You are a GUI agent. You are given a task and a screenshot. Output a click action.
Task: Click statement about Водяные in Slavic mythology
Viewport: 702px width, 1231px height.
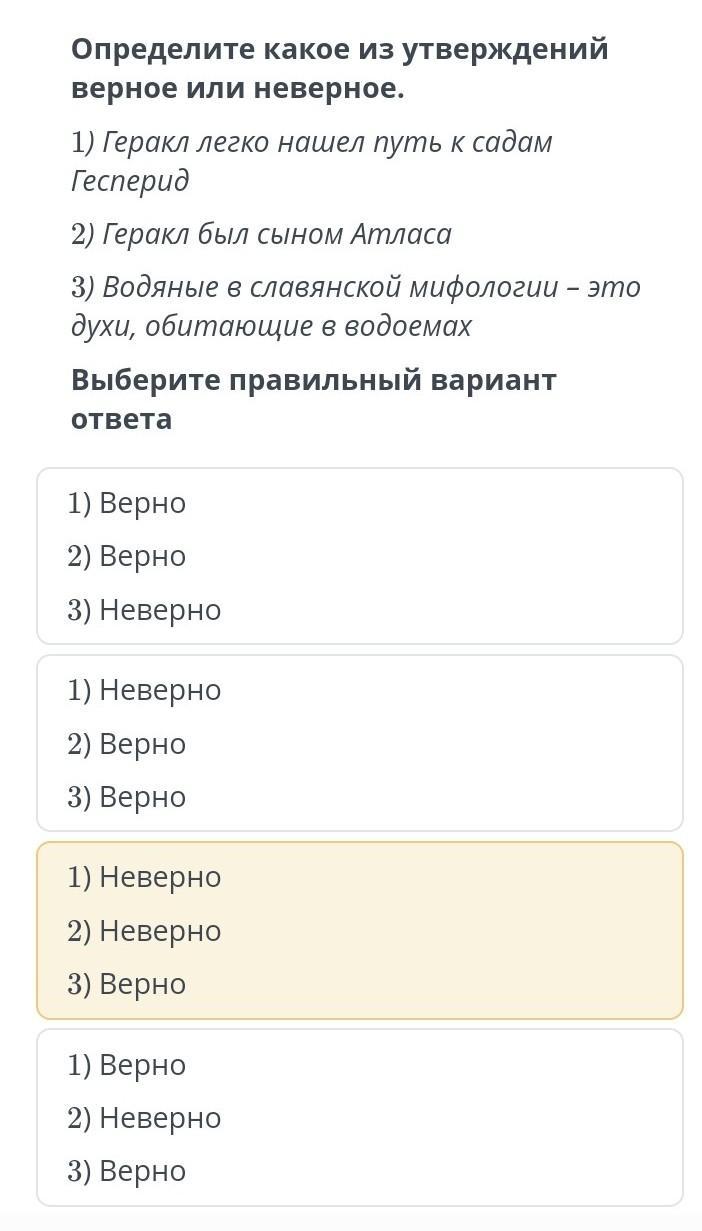click(355, 306)
